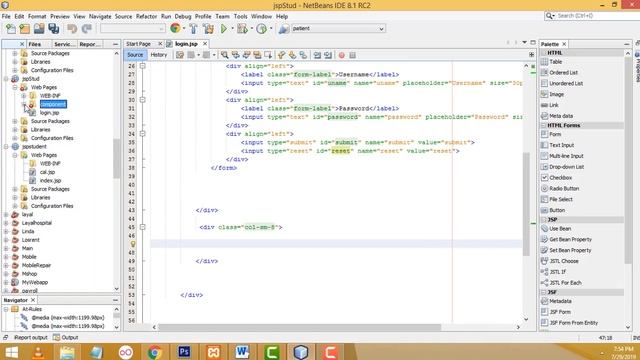Image resolution: width=640 pixels, height=360 pixels.
Task: Collapse the HTML Forms palette category
Action: [544, 126]
